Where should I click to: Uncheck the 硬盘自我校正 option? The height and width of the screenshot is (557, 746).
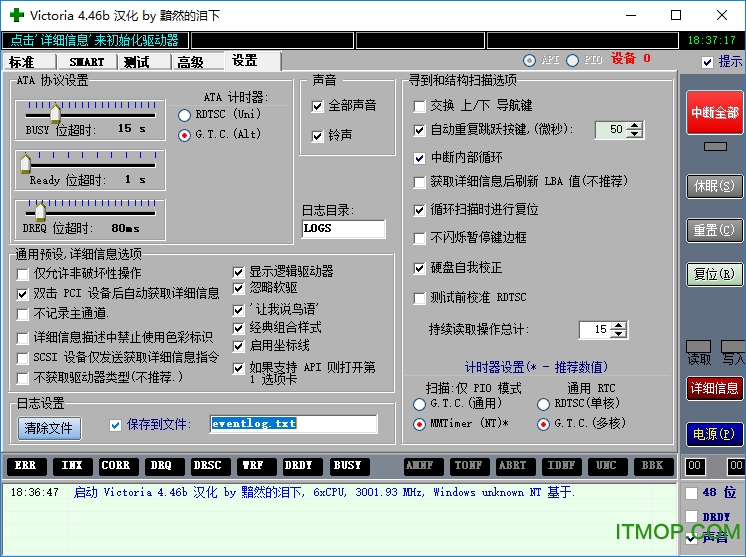coord(420,268)
